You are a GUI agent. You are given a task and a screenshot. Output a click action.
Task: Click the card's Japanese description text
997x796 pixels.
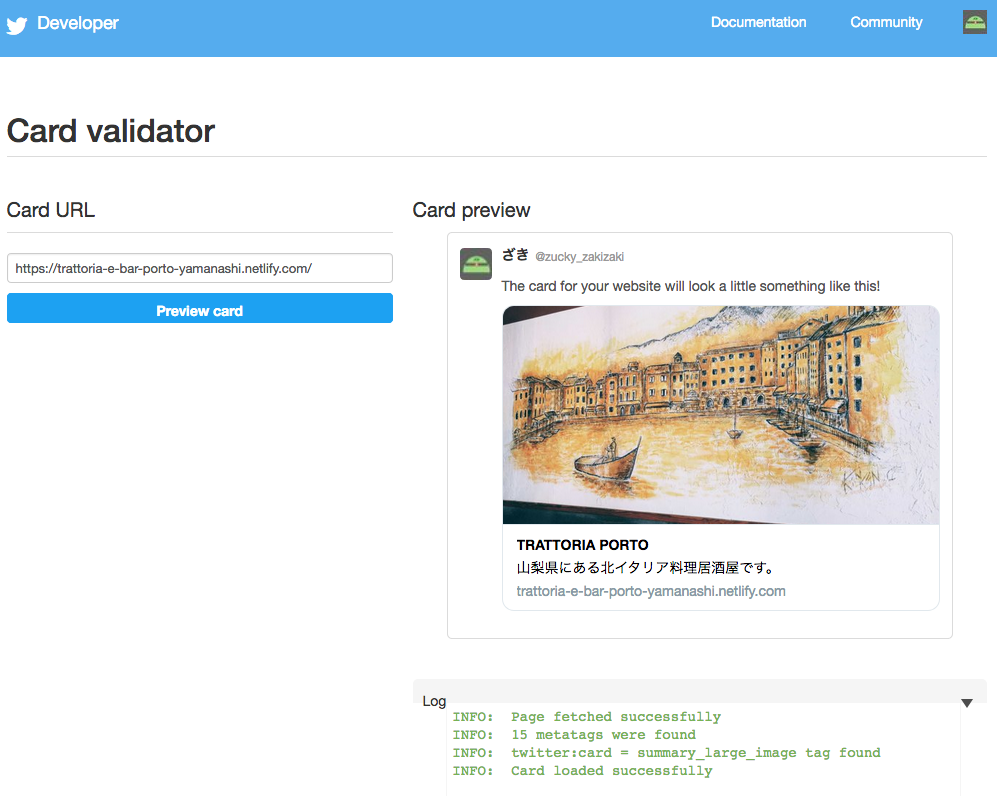[x=645, y=567]
